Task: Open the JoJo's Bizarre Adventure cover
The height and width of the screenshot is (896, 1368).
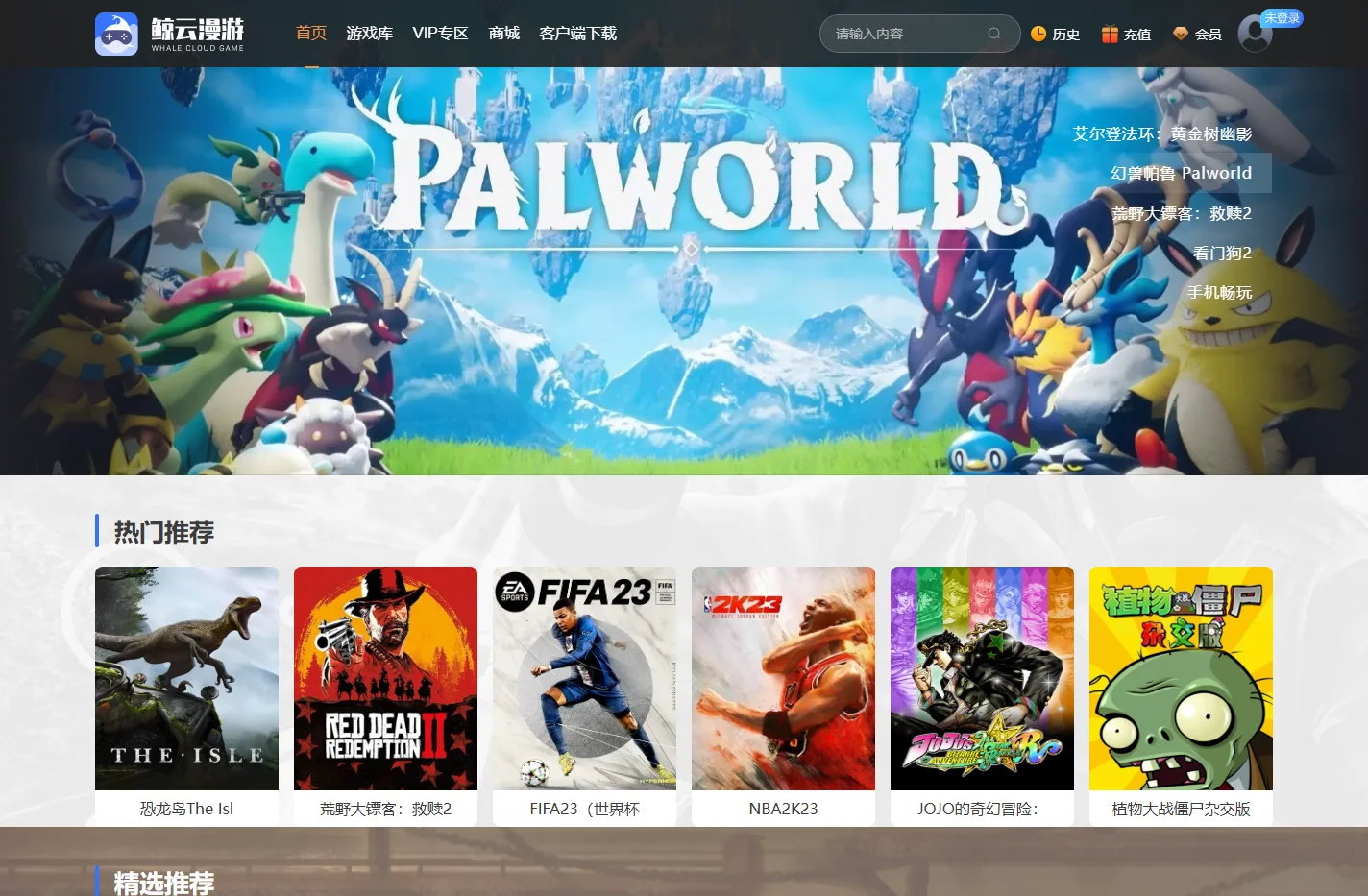Action: (x=982, y=678)
